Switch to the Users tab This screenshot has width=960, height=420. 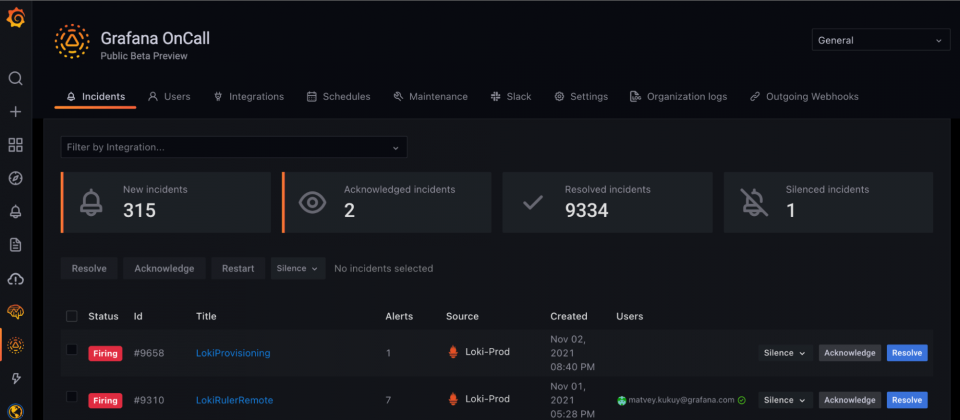pos(170,97)
